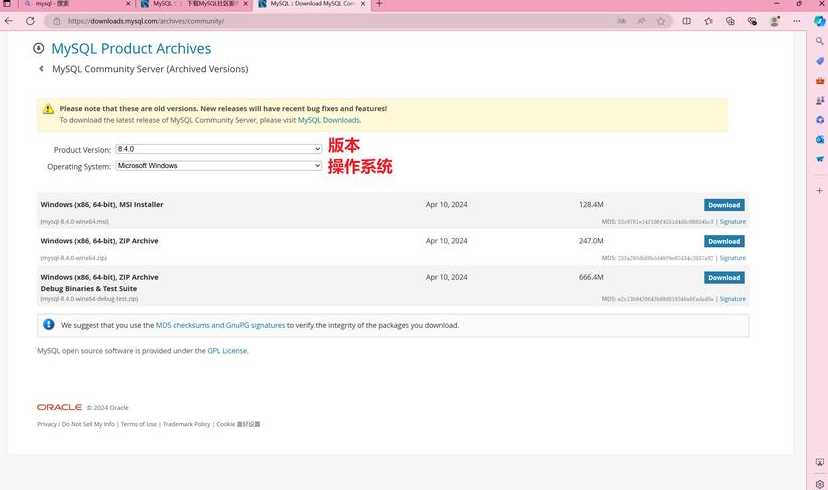Image resolution: width=828 pixels, height=490 pixels.
Task: Focus the address bar URL
Action: pos(146,21)
